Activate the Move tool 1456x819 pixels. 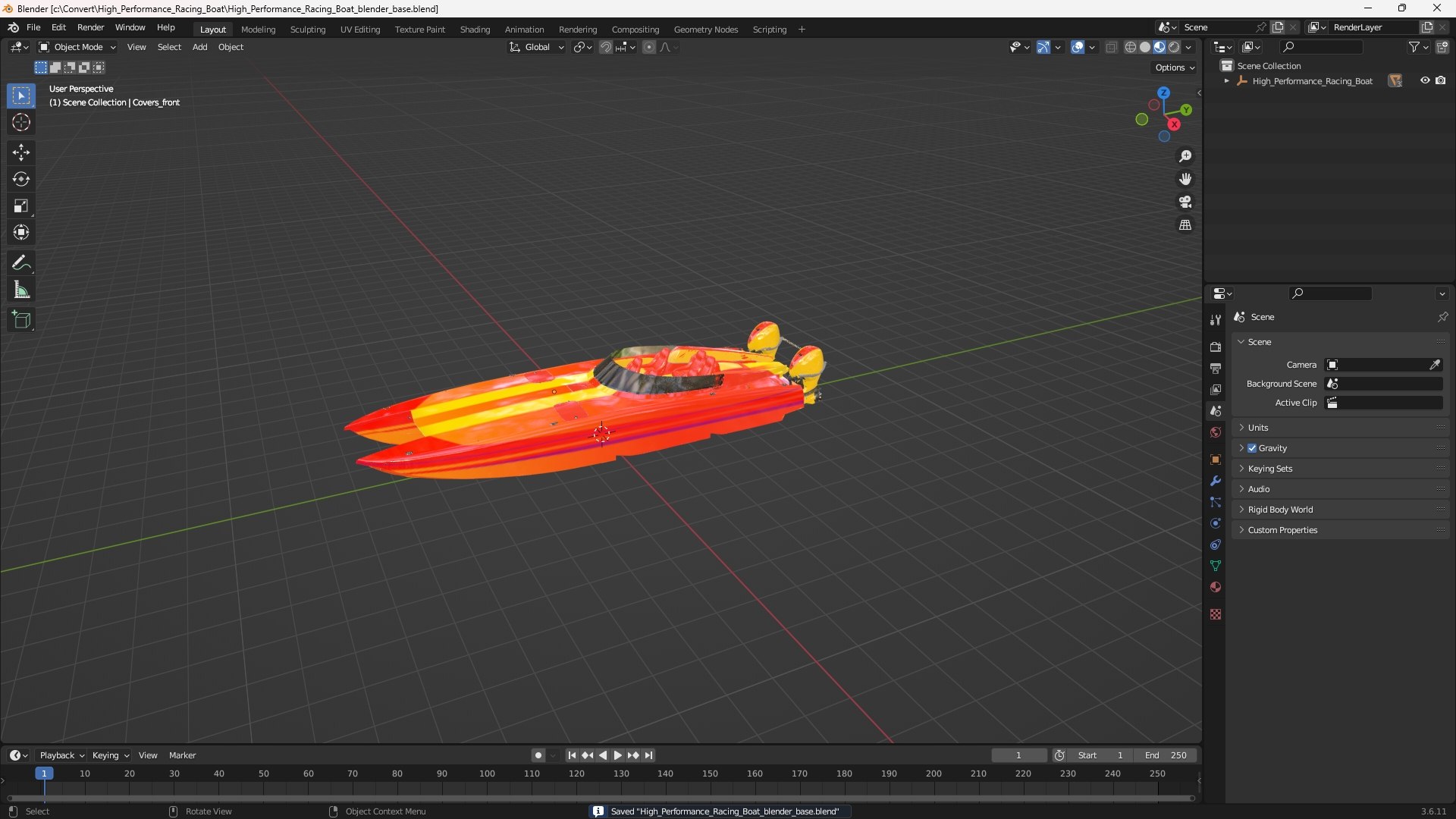(x=21, y=152)
